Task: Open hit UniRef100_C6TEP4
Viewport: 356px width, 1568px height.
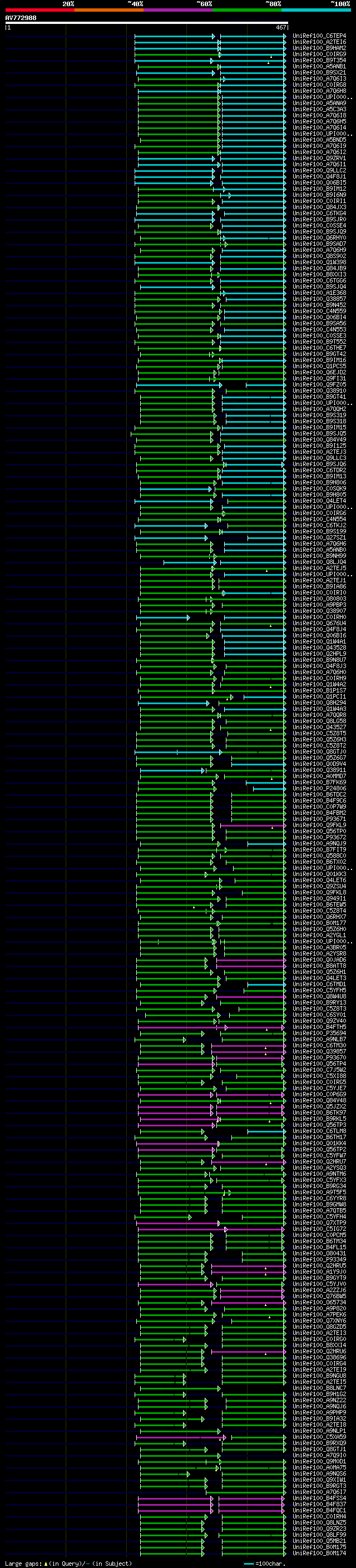Action: point(319,36)
